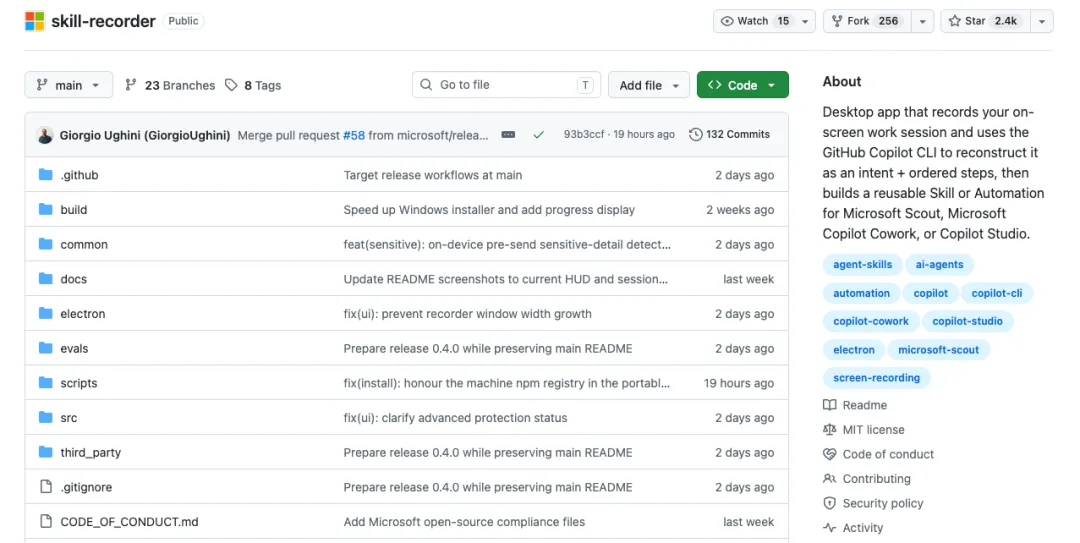Click the CODE_OF_CONDUCT.md file icon

[45, 521]
